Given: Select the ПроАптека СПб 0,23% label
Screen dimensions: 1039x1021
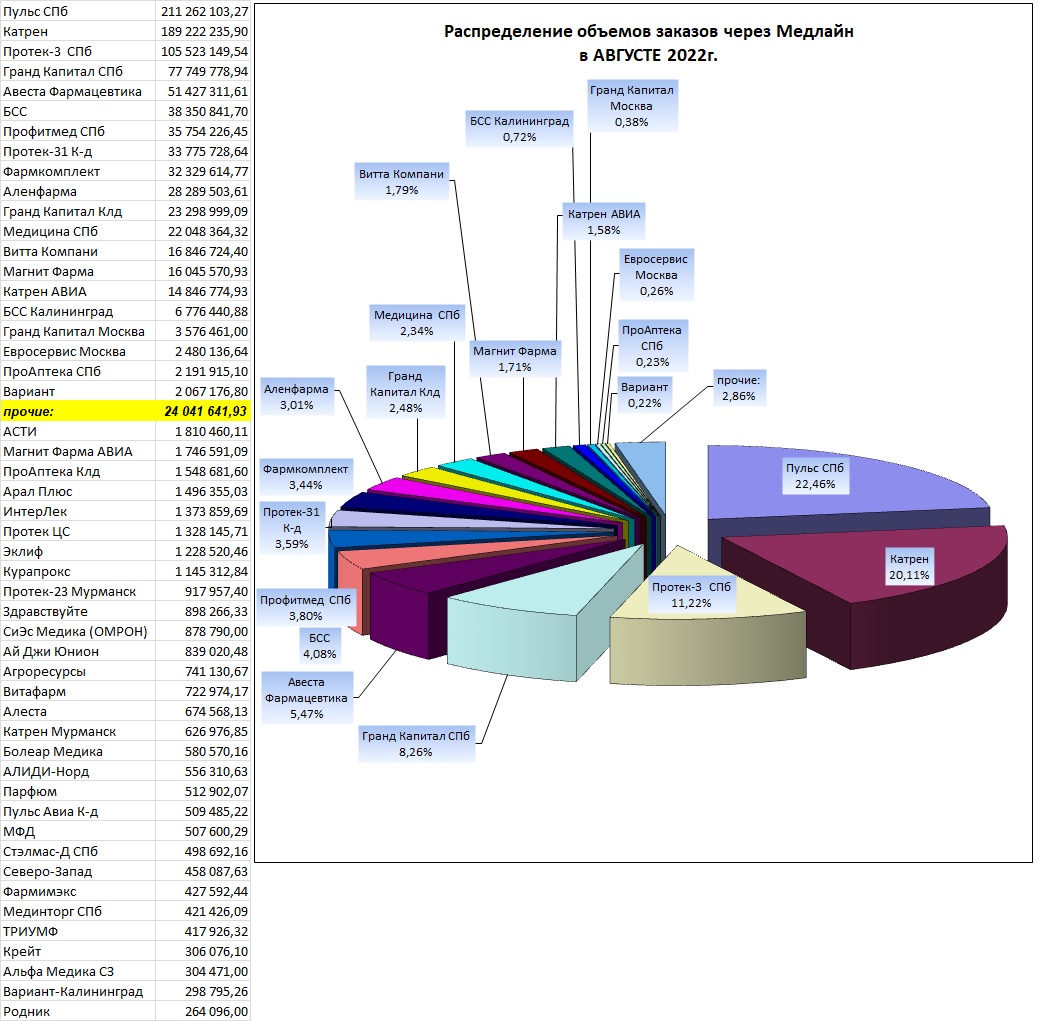Looking at the screenshot, I should tap(652, 346).
